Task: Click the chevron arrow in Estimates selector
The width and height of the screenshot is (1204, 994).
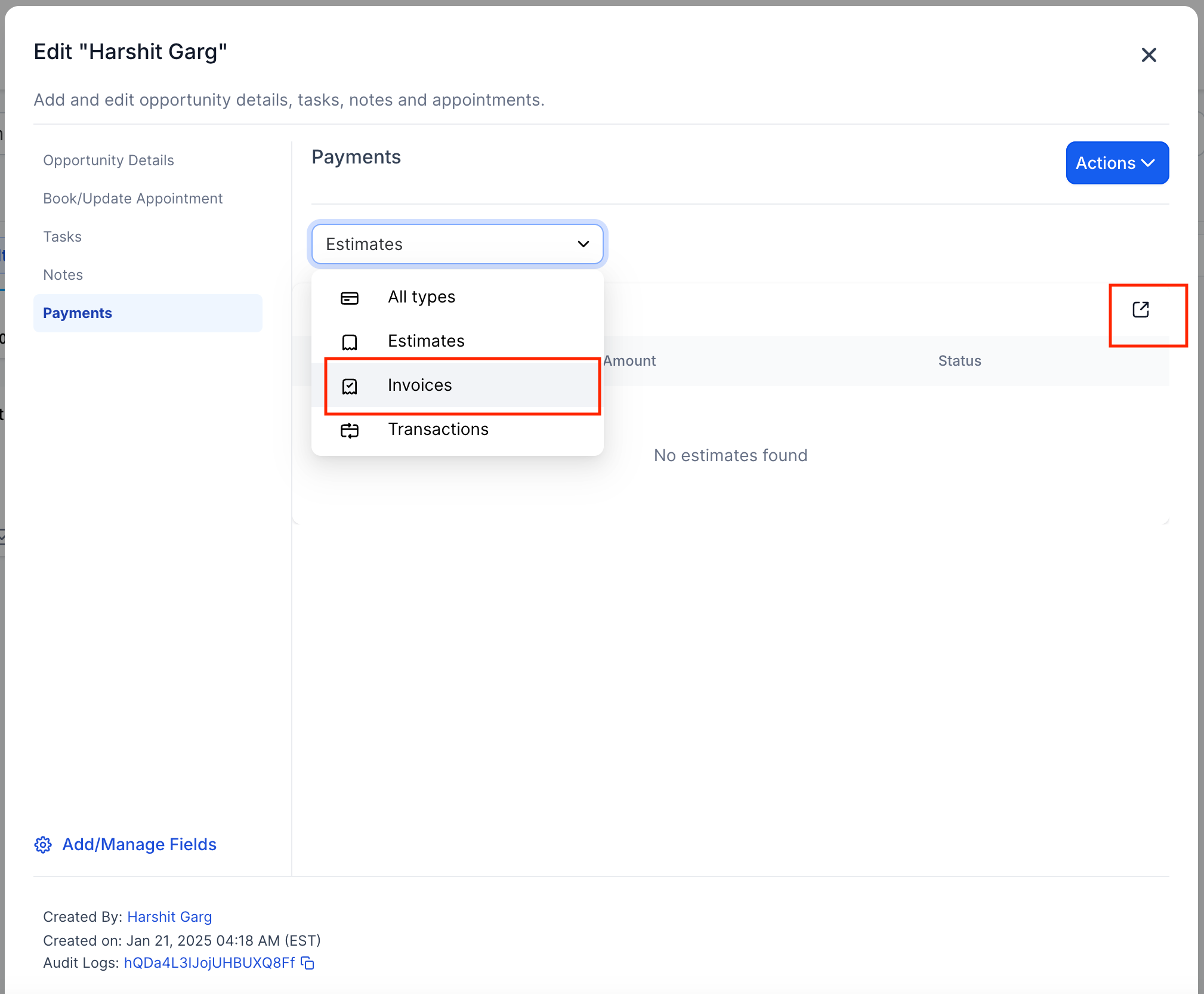Action: (x=583, y=244)
